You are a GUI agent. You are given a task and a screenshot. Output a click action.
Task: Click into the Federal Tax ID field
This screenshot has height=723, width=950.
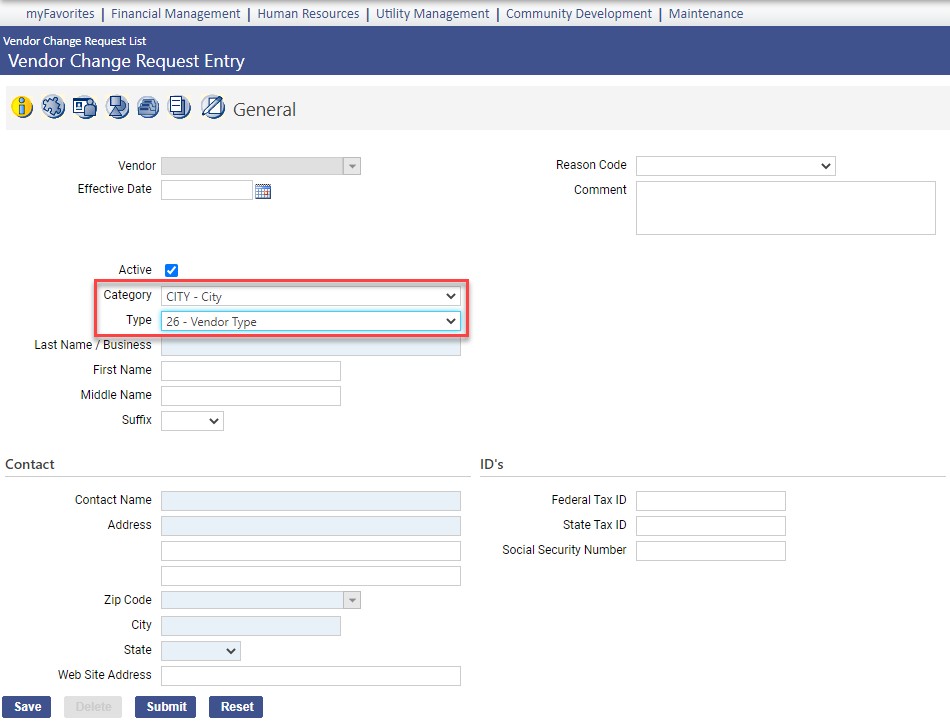(710, 500)
